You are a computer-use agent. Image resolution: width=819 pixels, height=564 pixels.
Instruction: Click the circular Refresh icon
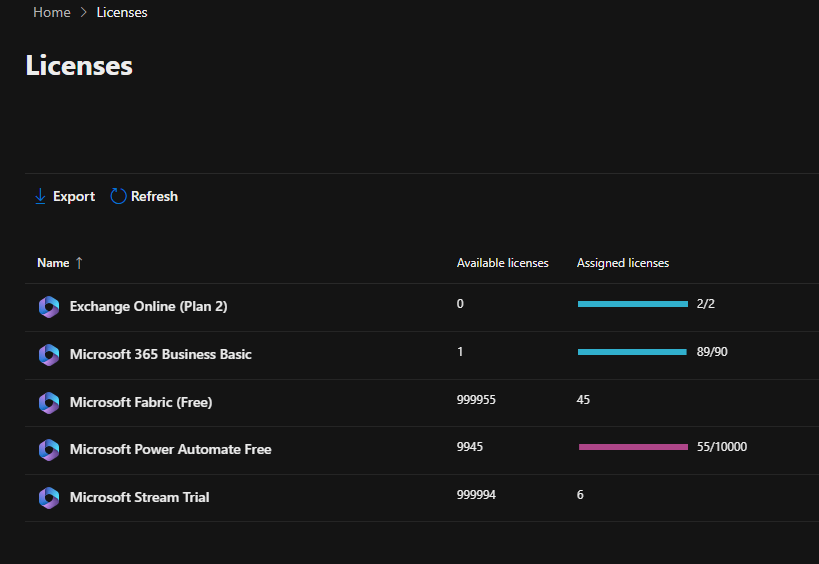[118, 196]
